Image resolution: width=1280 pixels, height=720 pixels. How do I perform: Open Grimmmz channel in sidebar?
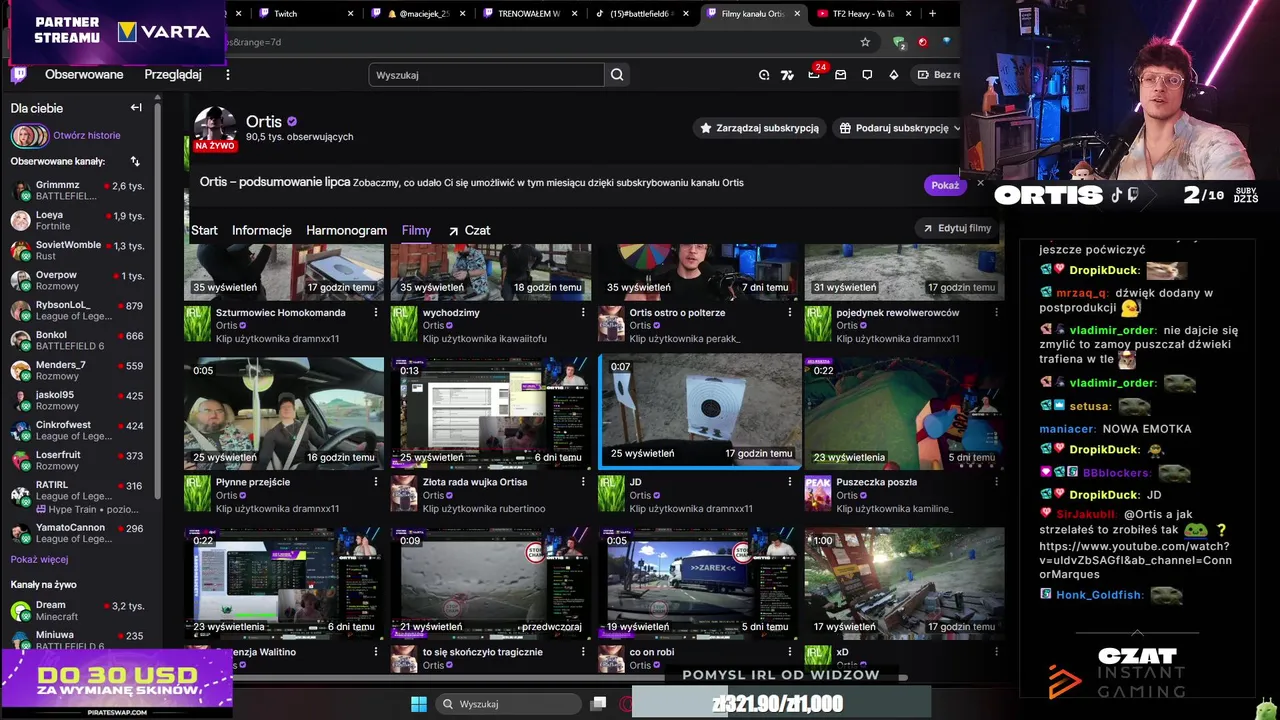coord(78,190)
